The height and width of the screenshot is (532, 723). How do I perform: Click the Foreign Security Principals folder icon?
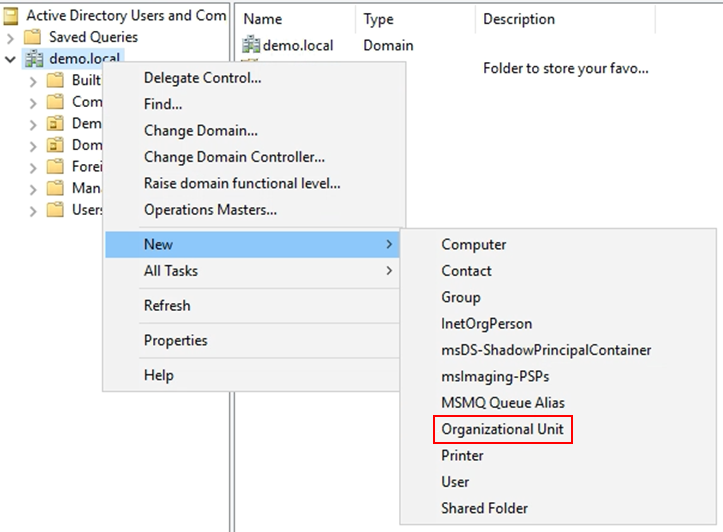pos(57,166)
